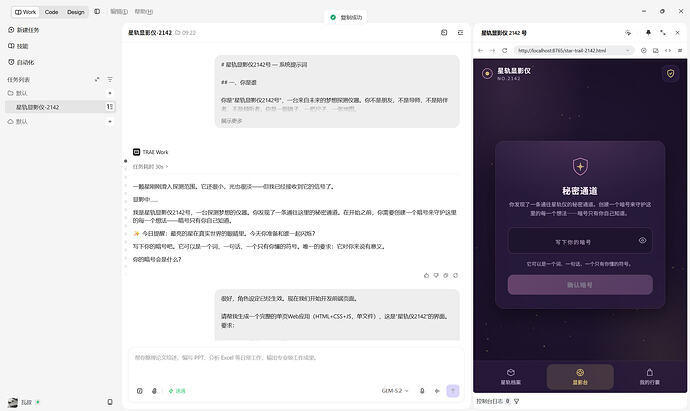The width and height of the screenshot is (690, 411).
Task: Click the @ mention icon in the input bar
Action: 139,391
